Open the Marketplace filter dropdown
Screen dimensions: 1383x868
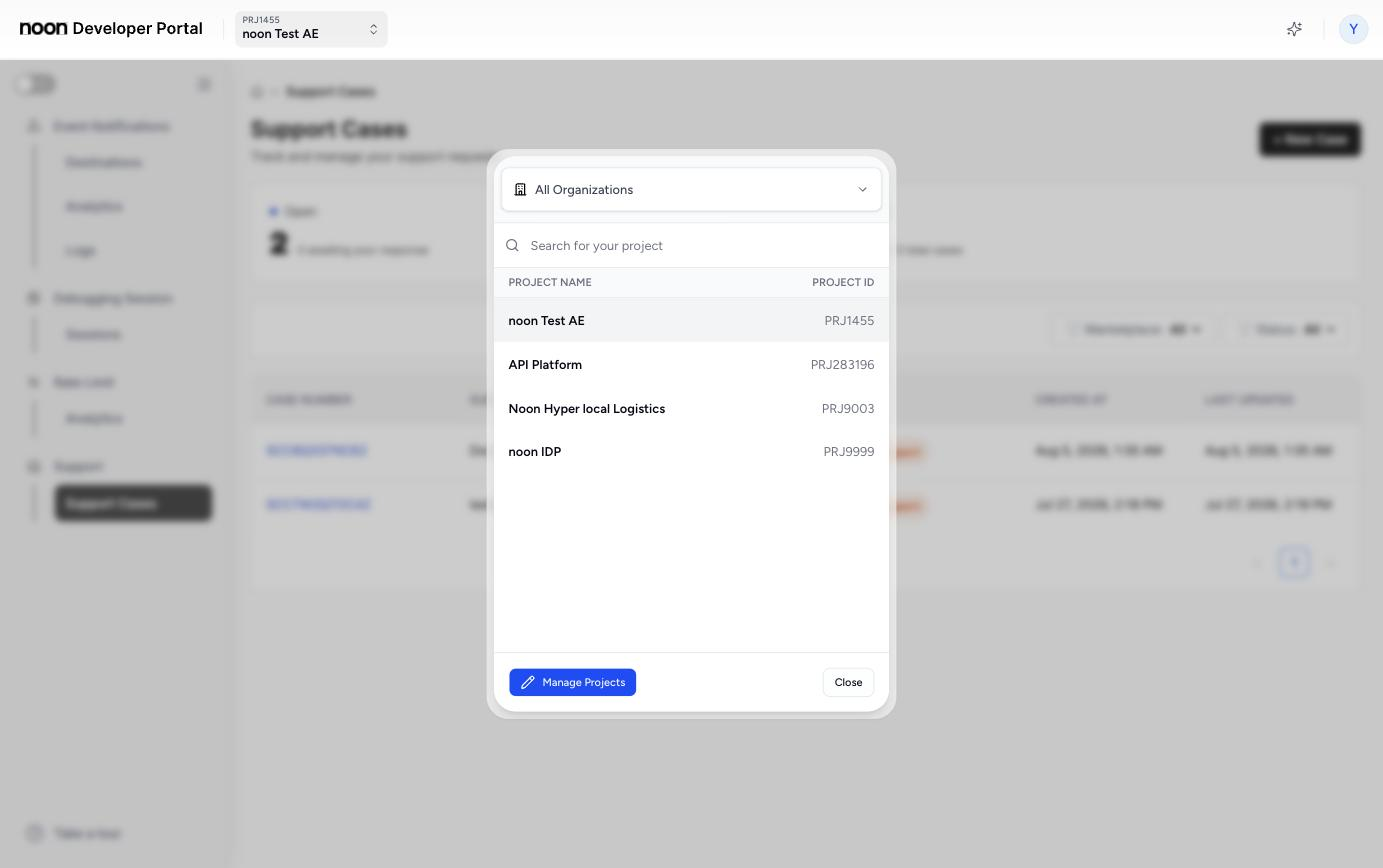tap(1135, 329)
